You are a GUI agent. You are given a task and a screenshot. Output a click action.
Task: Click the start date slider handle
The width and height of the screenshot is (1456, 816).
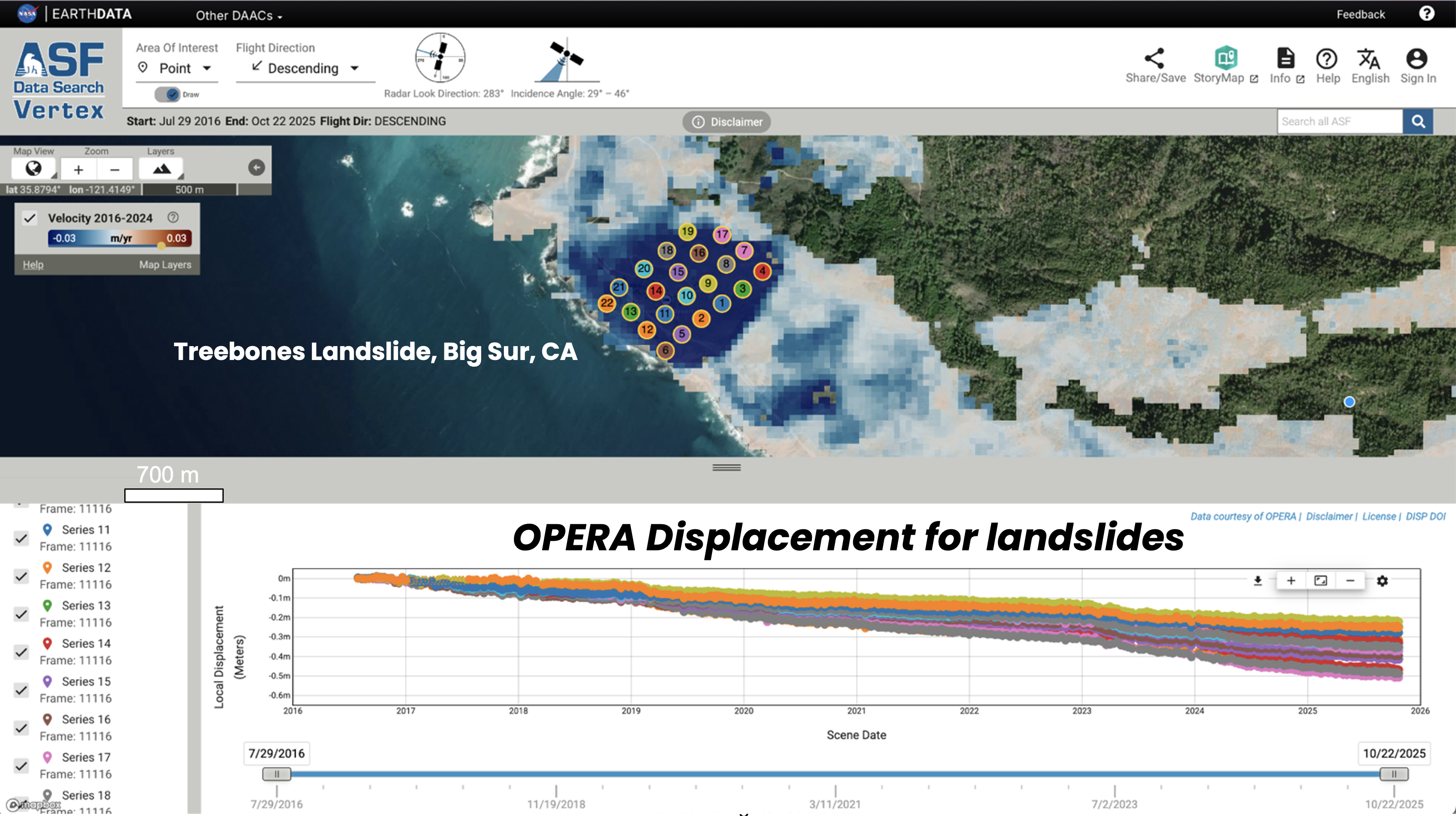(276, 773)
